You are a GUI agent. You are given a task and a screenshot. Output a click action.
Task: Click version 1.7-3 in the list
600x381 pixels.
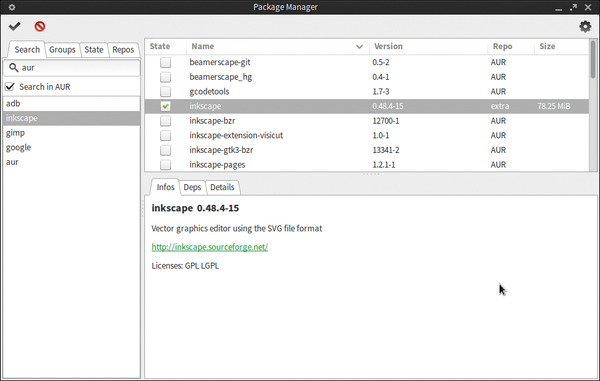382,91
